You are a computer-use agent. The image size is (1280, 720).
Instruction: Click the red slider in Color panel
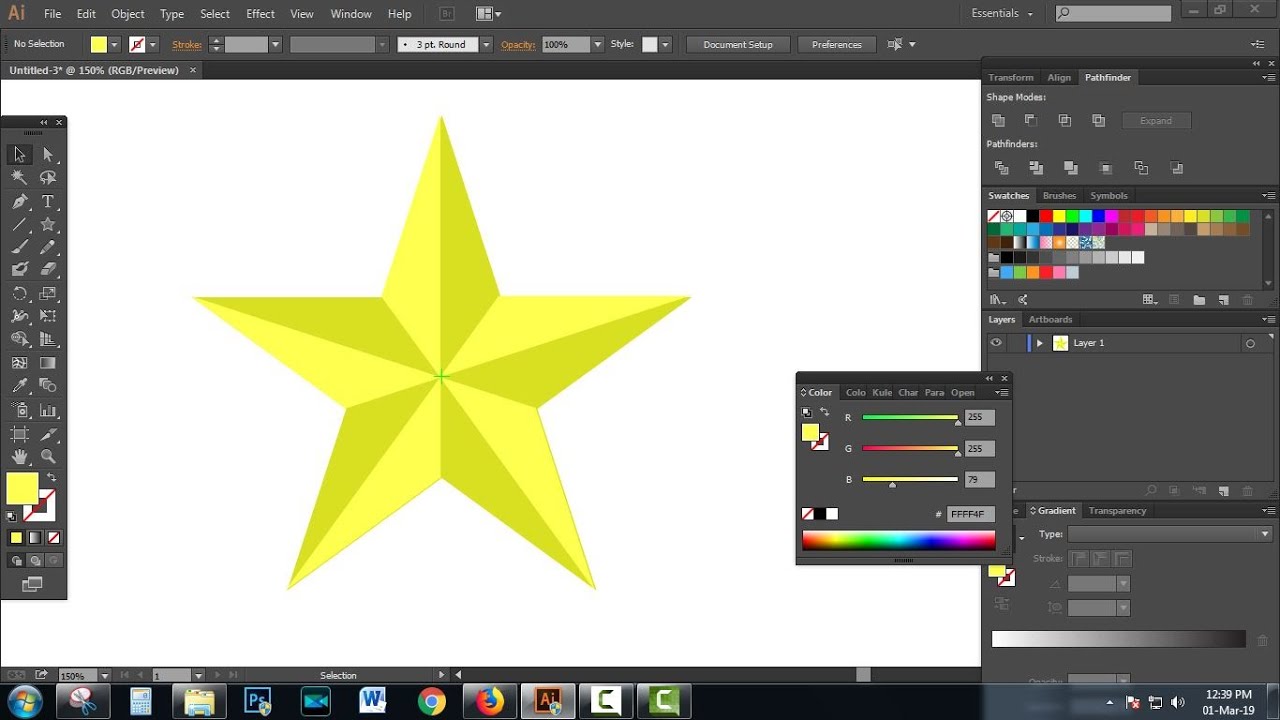(910, 417)
